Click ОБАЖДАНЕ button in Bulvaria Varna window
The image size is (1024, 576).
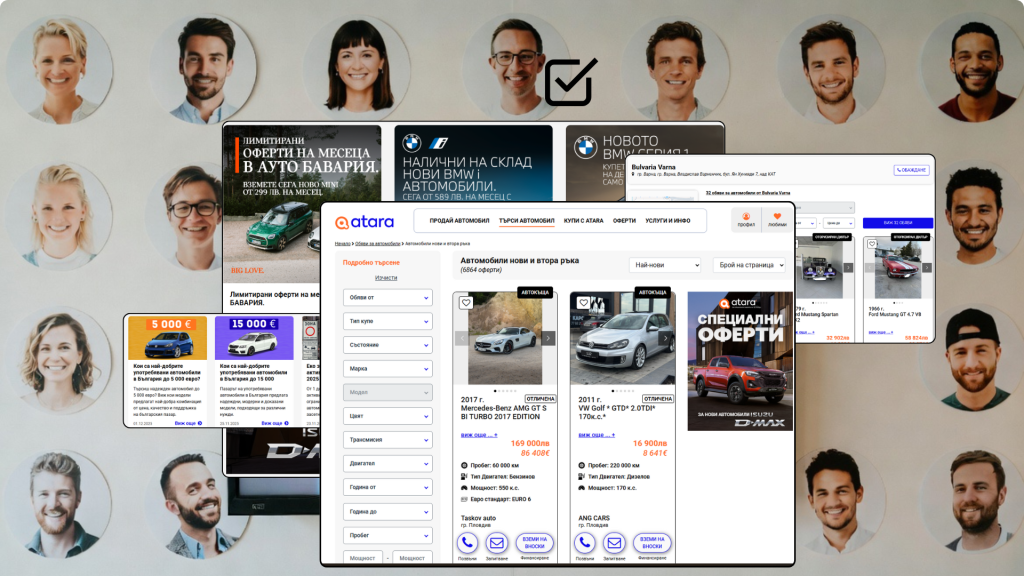911,170
